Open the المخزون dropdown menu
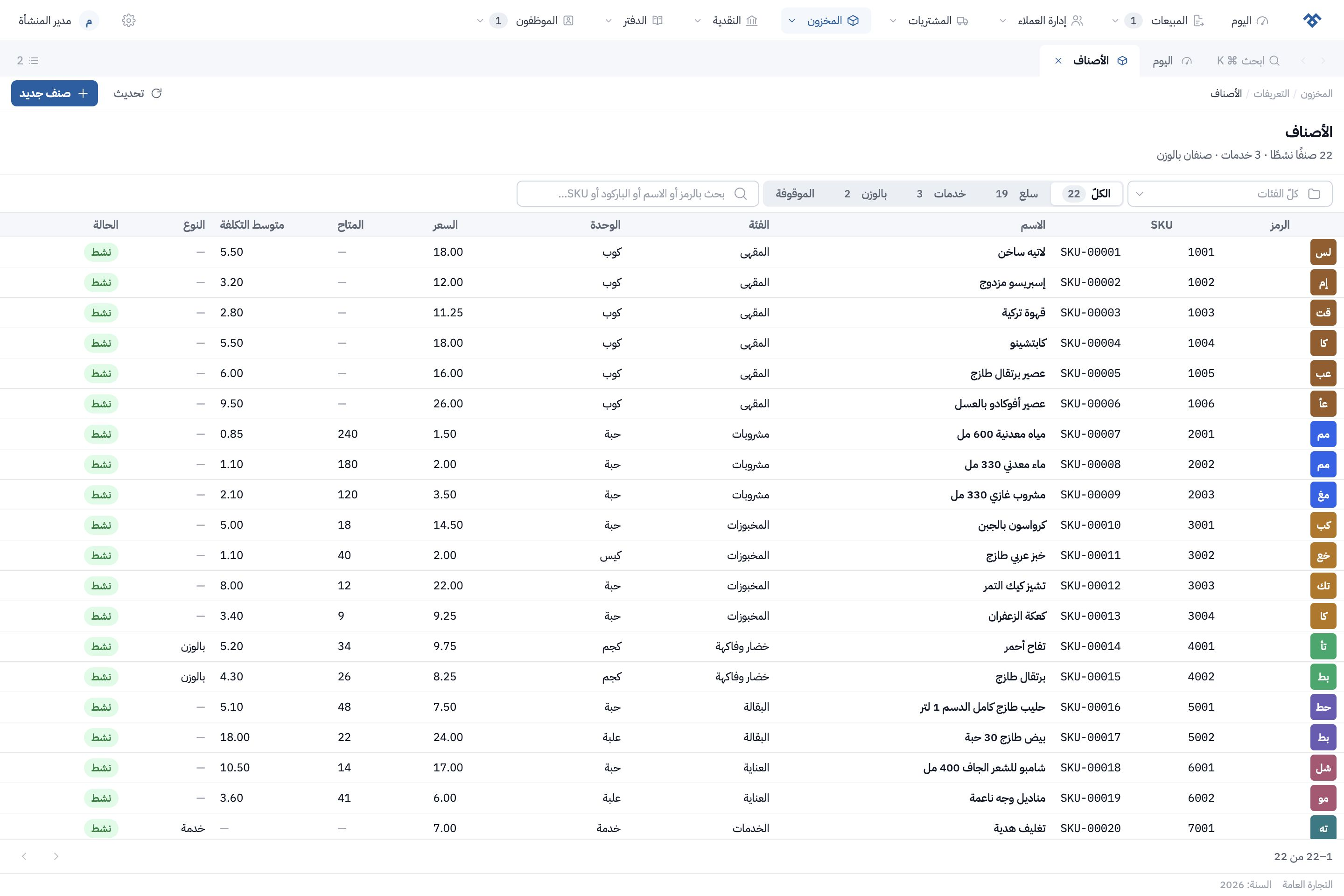 [826, 21]
